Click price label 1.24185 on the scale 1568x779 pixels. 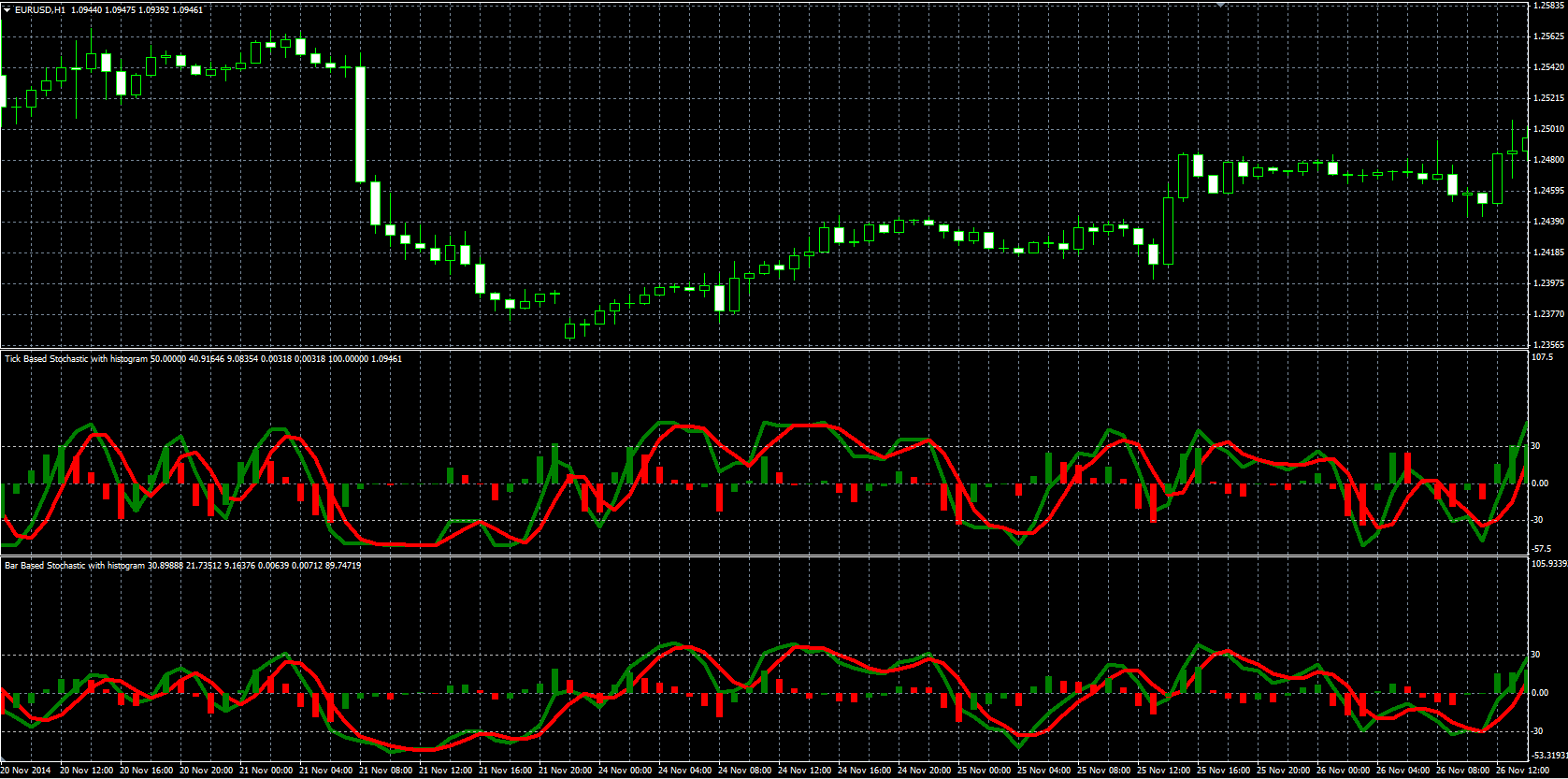click(1548, 252)
